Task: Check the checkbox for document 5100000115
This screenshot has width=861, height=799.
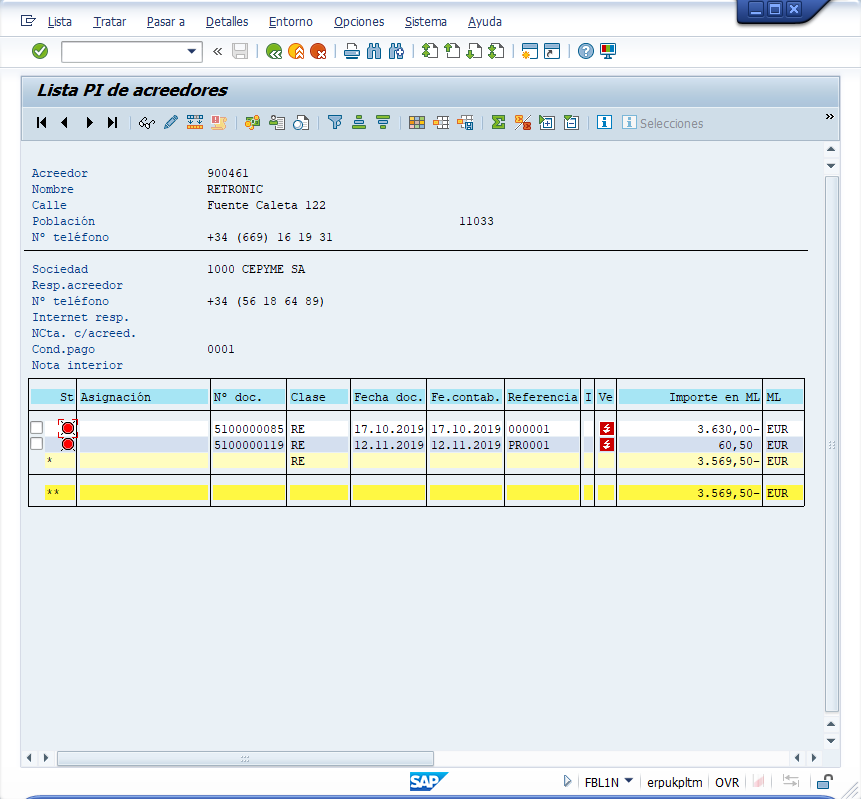Action: pos(36,444)
